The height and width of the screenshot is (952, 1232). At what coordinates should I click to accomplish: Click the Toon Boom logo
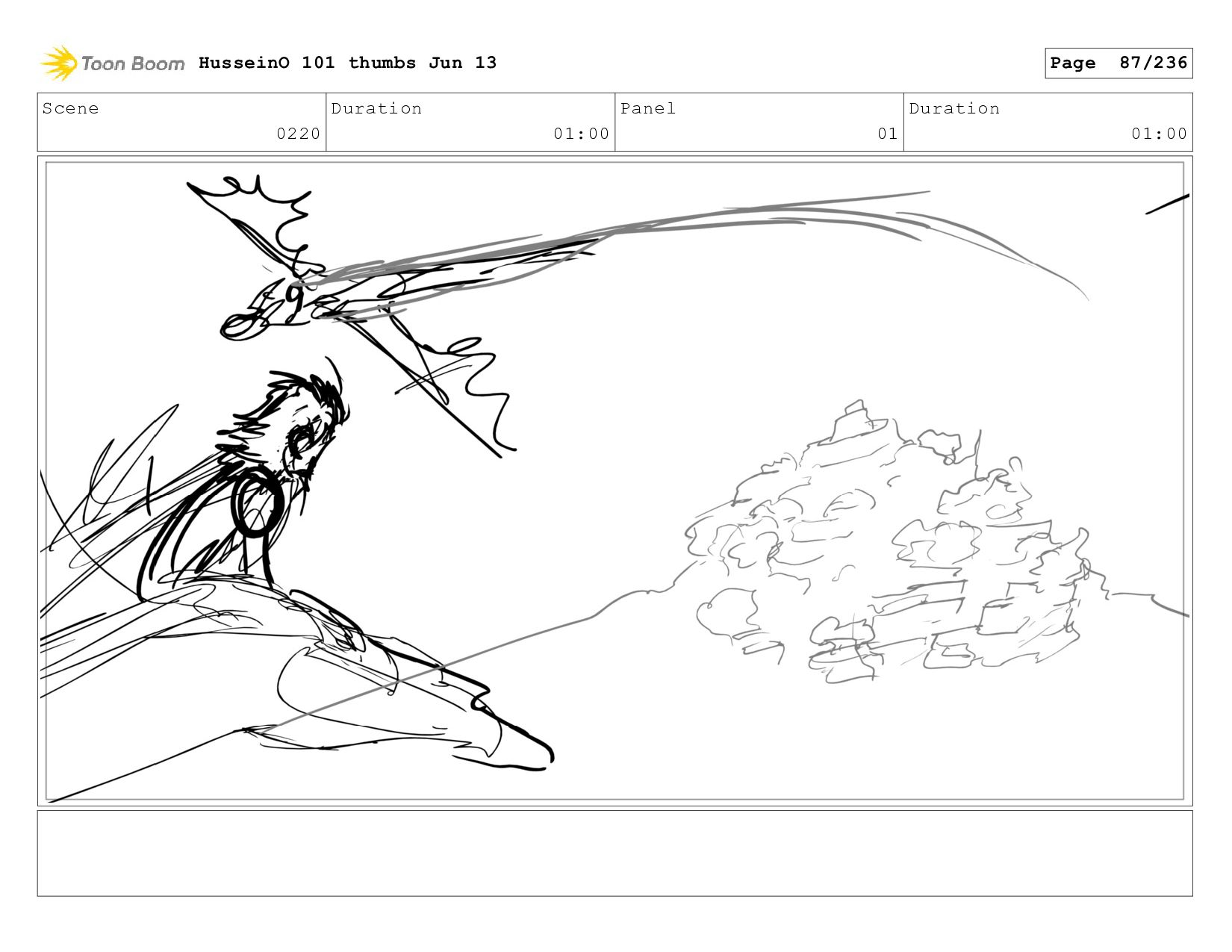tap(112, 63)
